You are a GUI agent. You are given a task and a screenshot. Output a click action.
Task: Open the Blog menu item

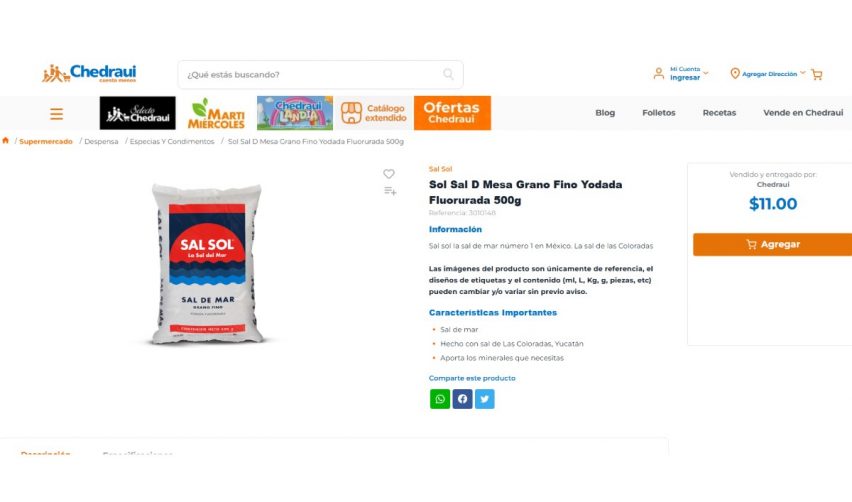pyautogui.click(x=605, y=112)
